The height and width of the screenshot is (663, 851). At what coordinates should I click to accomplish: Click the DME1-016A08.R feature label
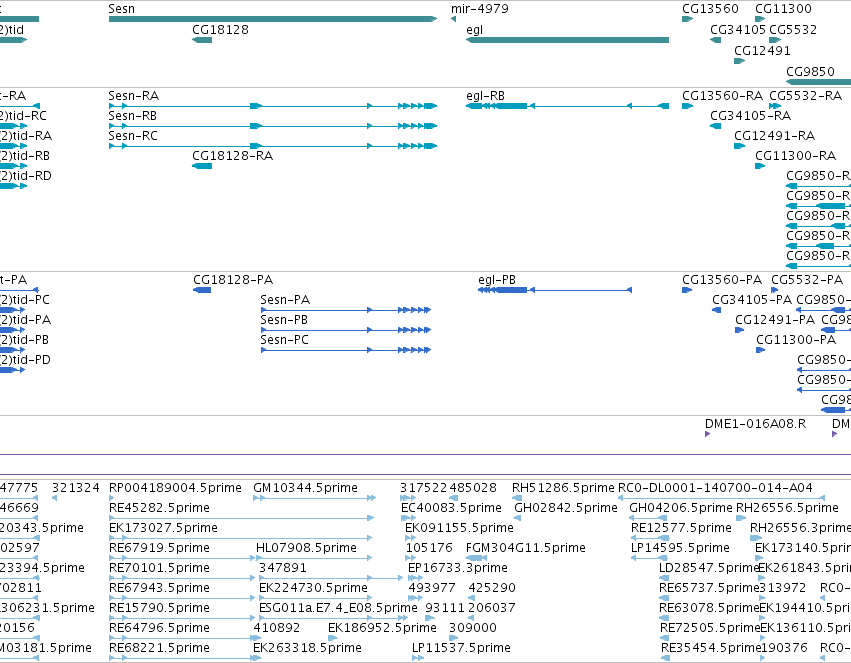[x=755, y=424]
